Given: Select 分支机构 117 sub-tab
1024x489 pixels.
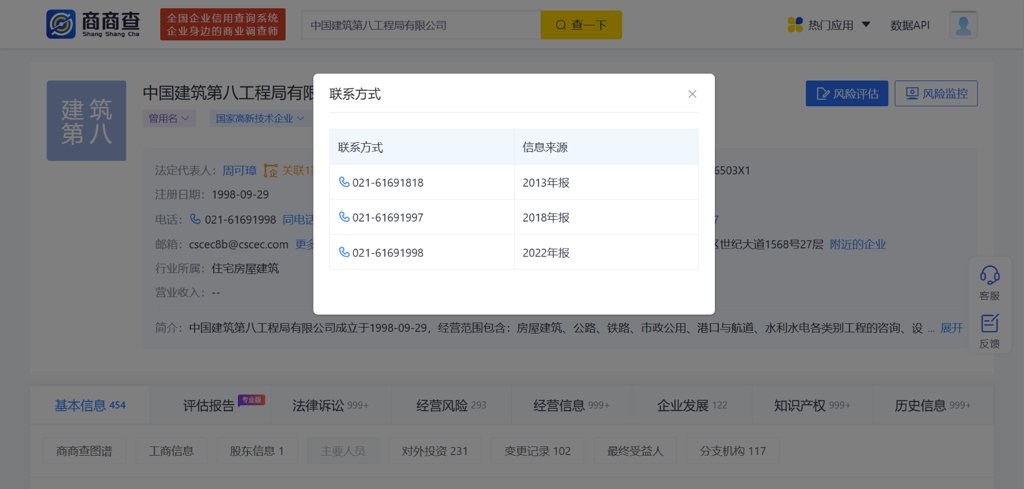Looking at the screenshot, I should tap(732, 450).
